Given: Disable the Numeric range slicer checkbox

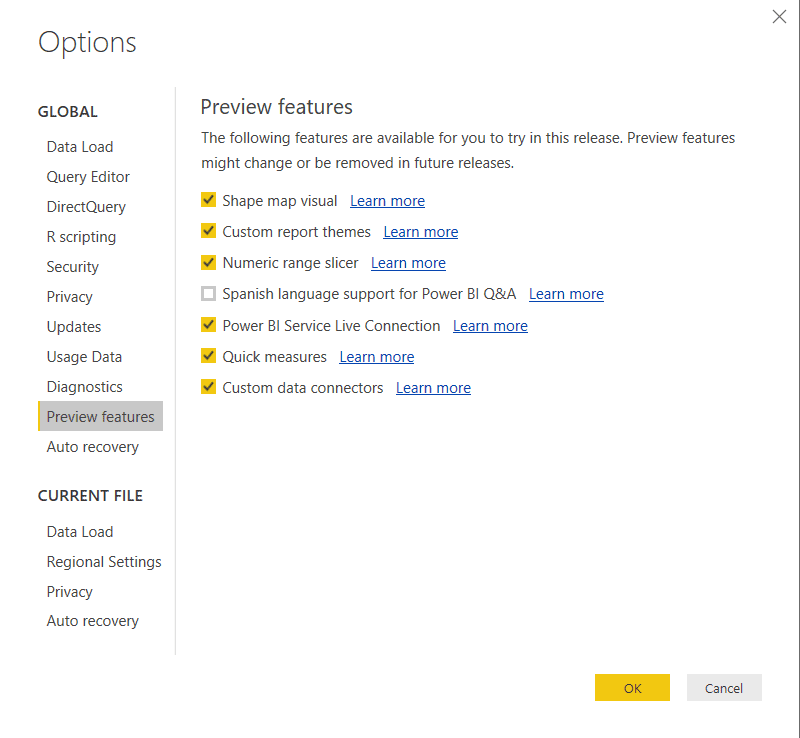Looking at the screenshot, I should (x=208, y=262).
